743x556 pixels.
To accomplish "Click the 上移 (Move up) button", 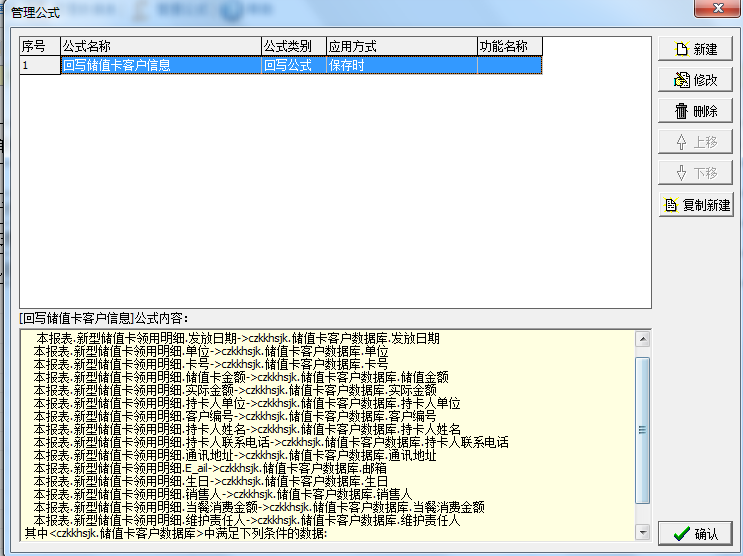I will pyautogui.click(x=695, y=142).
